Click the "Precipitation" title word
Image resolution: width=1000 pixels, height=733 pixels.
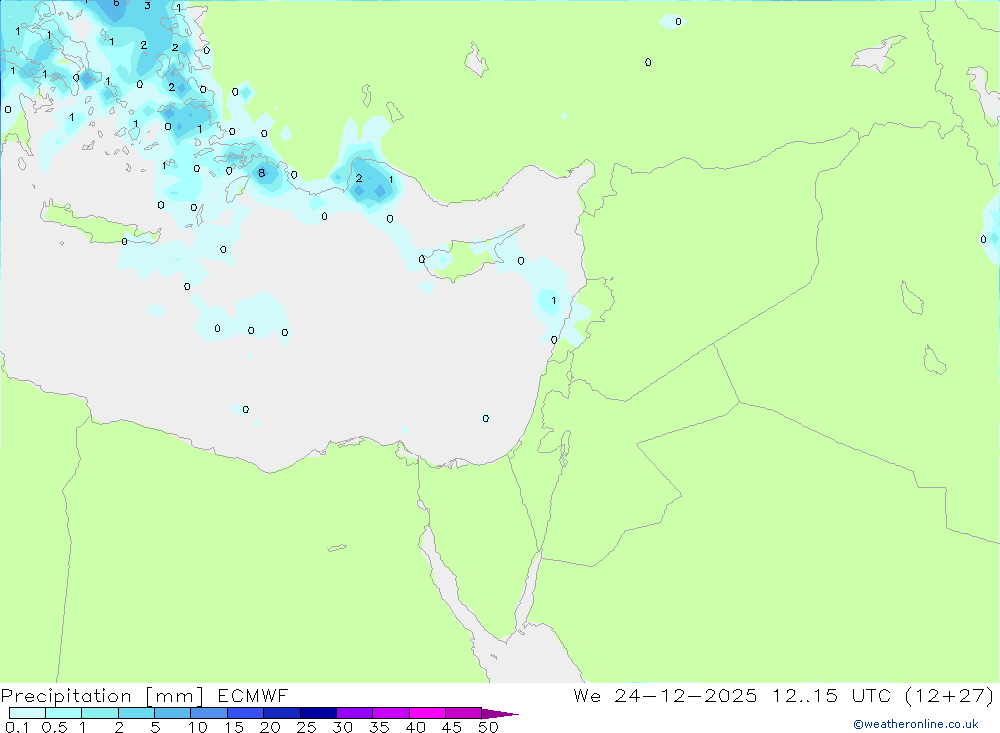coord(66,696)
